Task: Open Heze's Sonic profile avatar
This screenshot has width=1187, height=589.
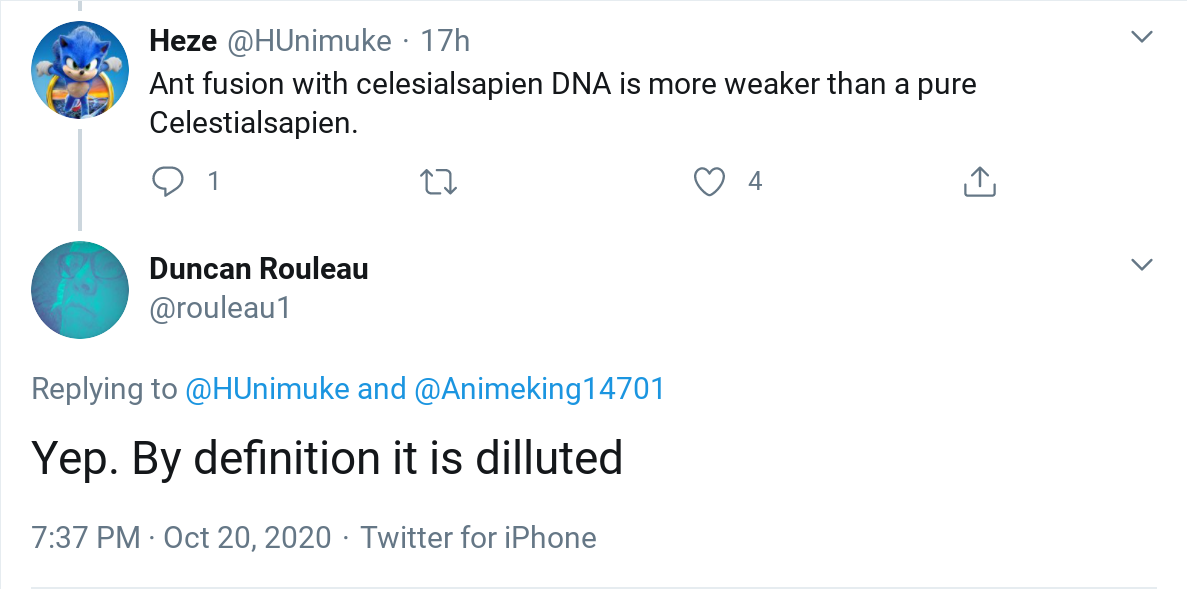Action: click(80, 69)
